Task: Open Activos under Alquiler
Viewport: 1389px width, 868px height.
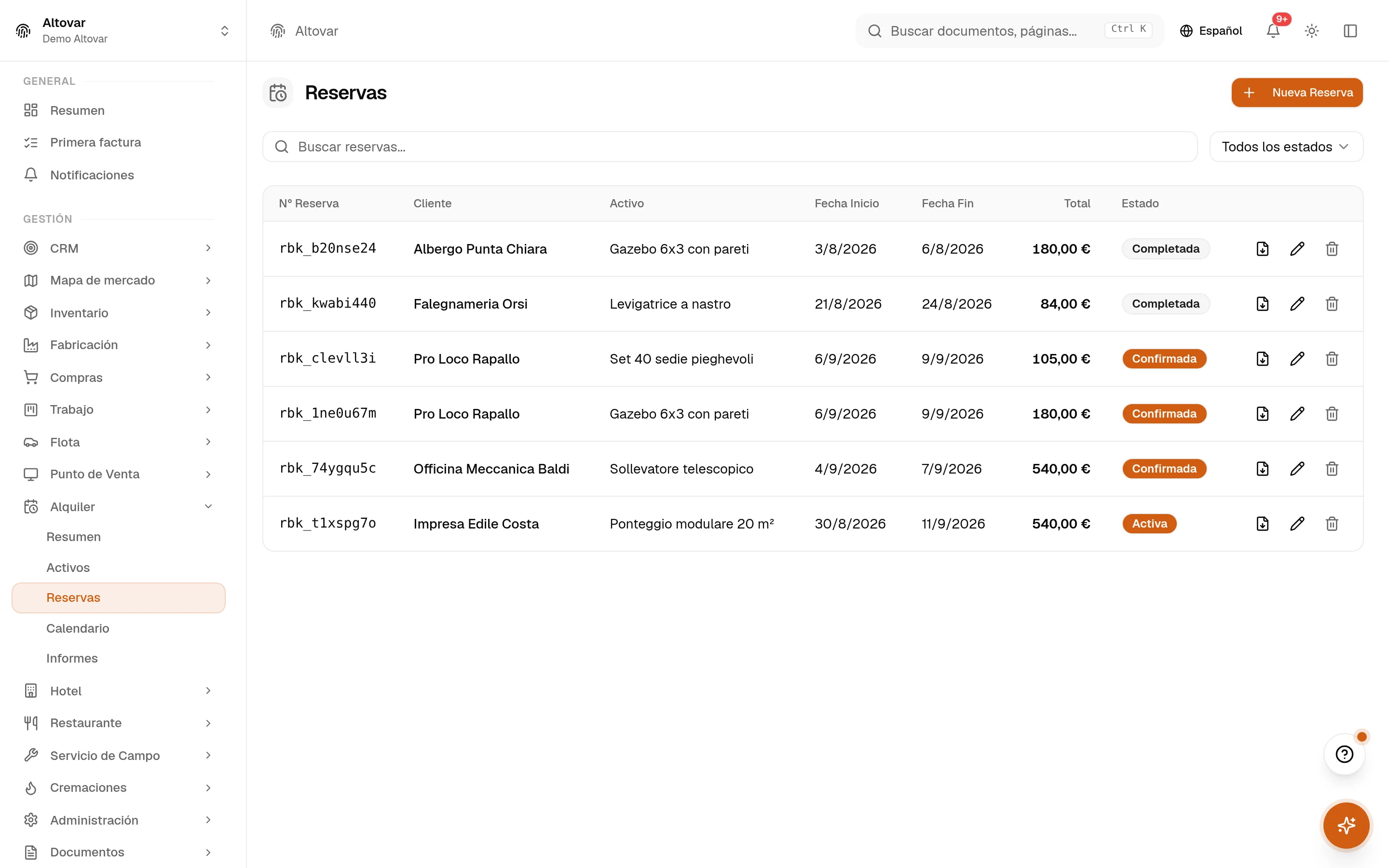Action: [x=118, y=568]
